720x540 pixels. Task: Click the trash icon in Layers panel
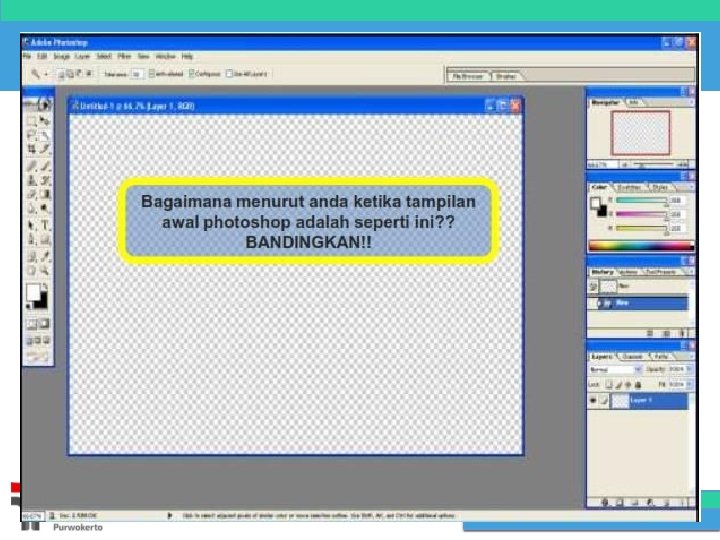click(683, 503)
